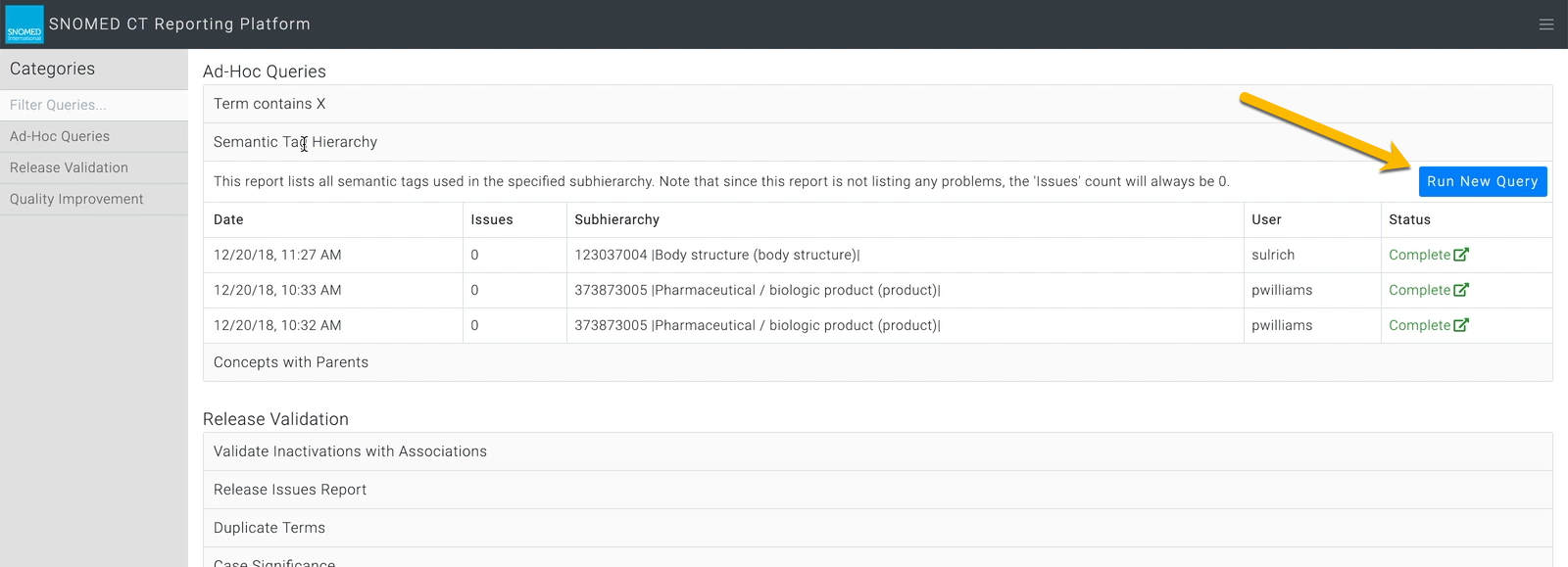Click the SNOMED CT Reporting Platform title
The image size is (1568, 567).
coord(179,24)
